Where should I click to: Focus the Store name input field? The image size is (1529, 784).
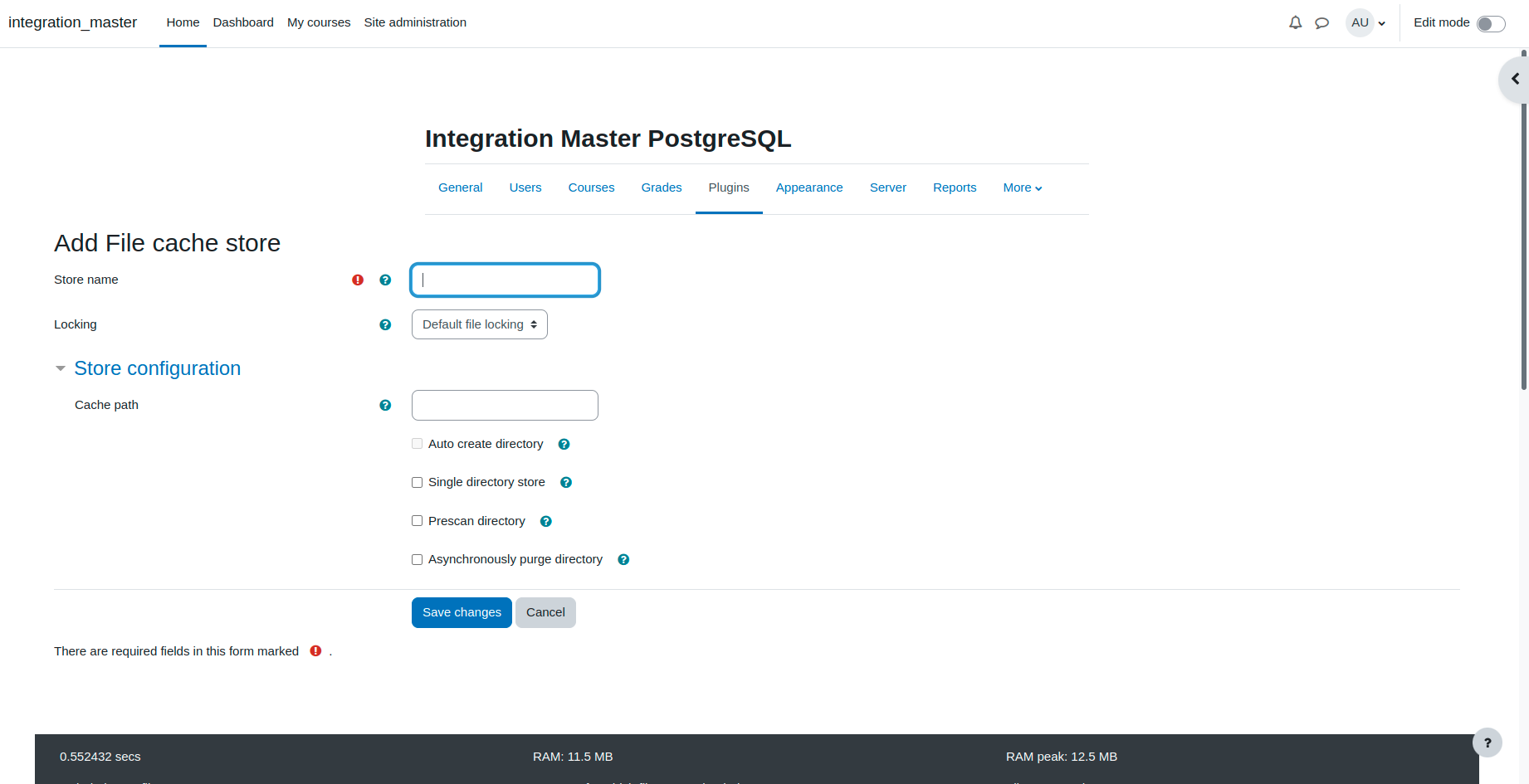pos(505,280)
